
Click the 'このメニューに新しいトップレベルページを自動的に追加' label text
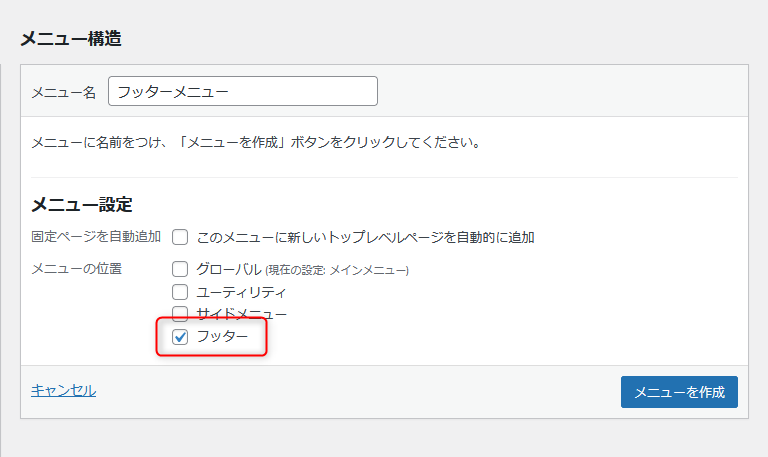[365, 237]
